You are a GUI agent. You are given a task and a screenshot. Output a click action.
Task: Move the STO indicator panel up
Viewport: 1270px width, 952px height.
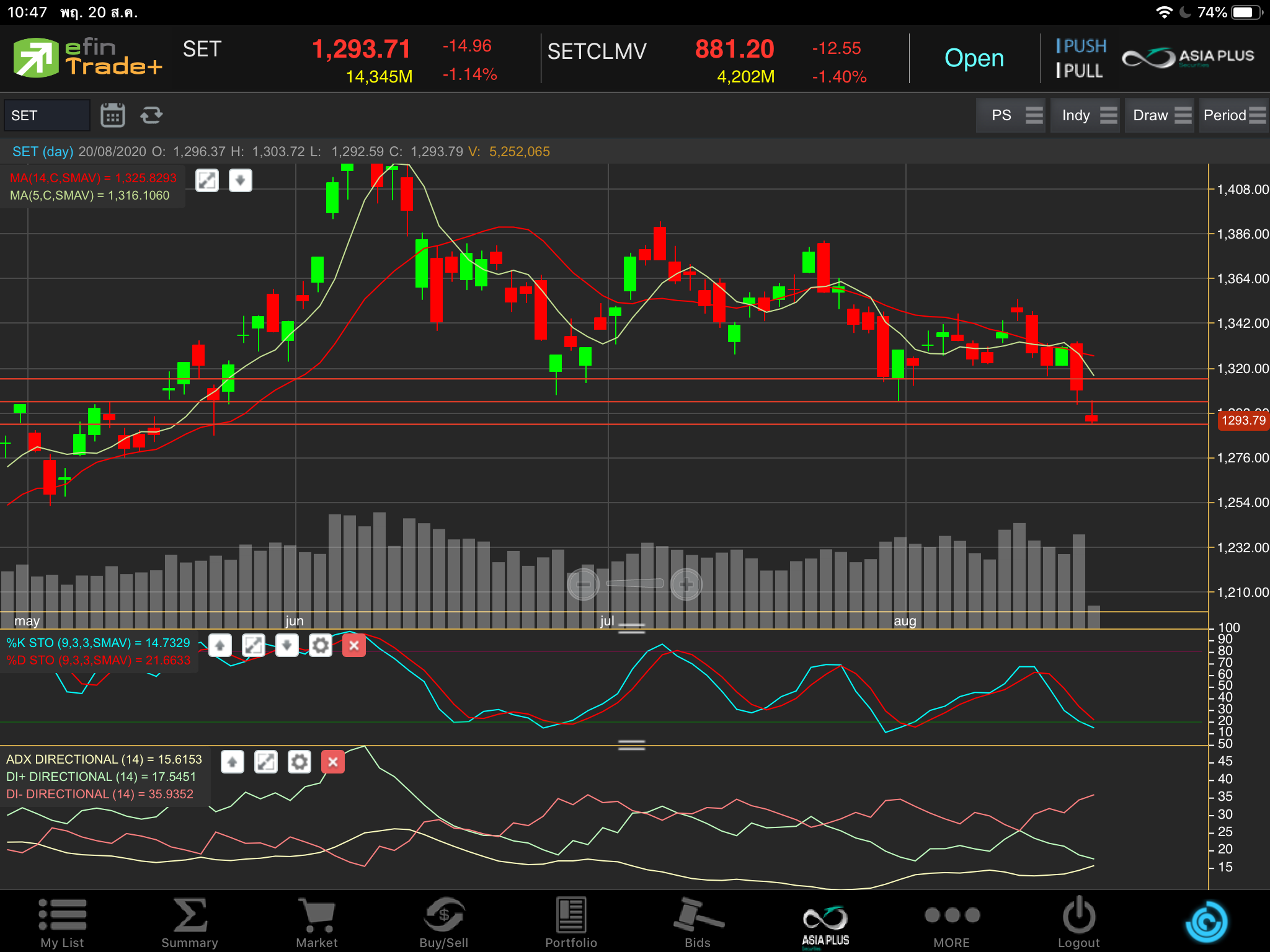tap(220, 646)
